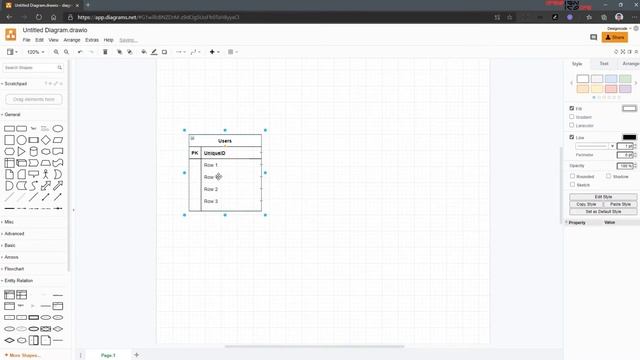Toggle the Line checkbox
Screen dimensions: 640x360
tap(572, 137)
